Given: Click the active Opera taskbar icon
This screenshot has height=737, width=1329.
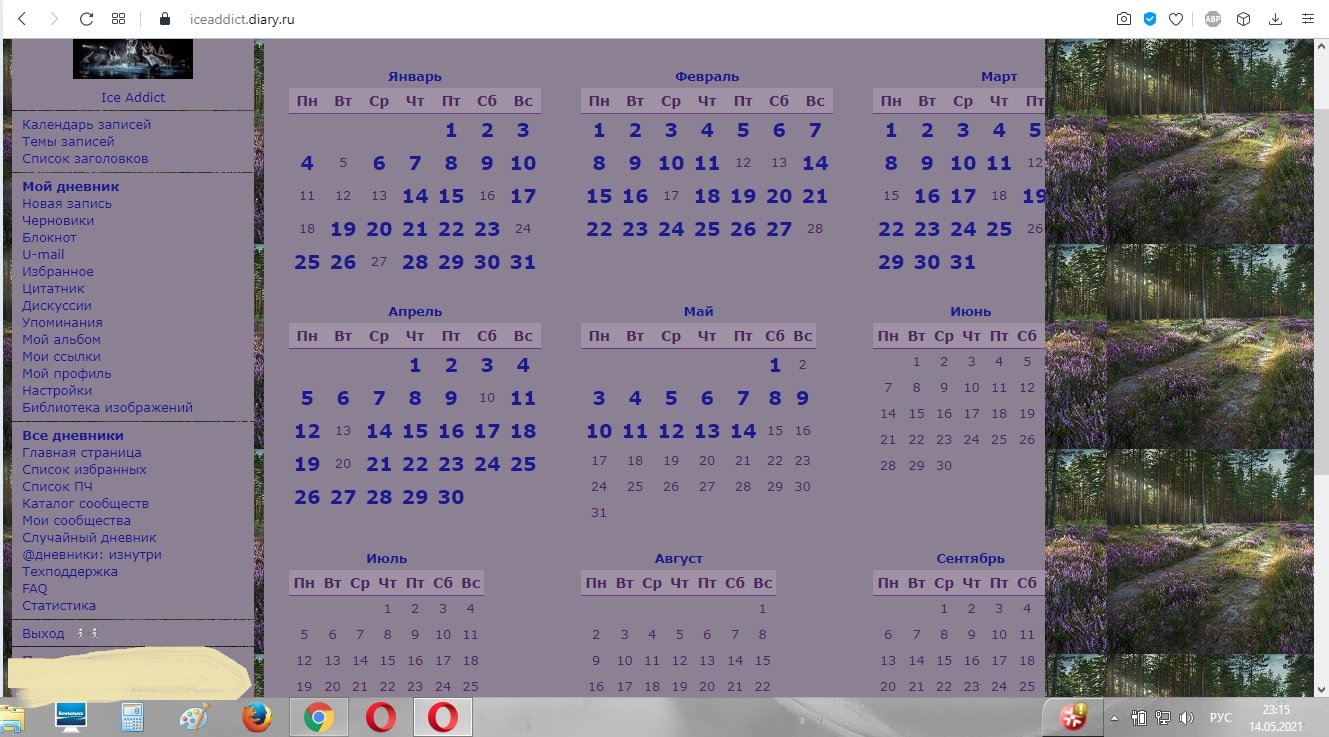Looking at the screenshot, I should [x=443, y=717].
